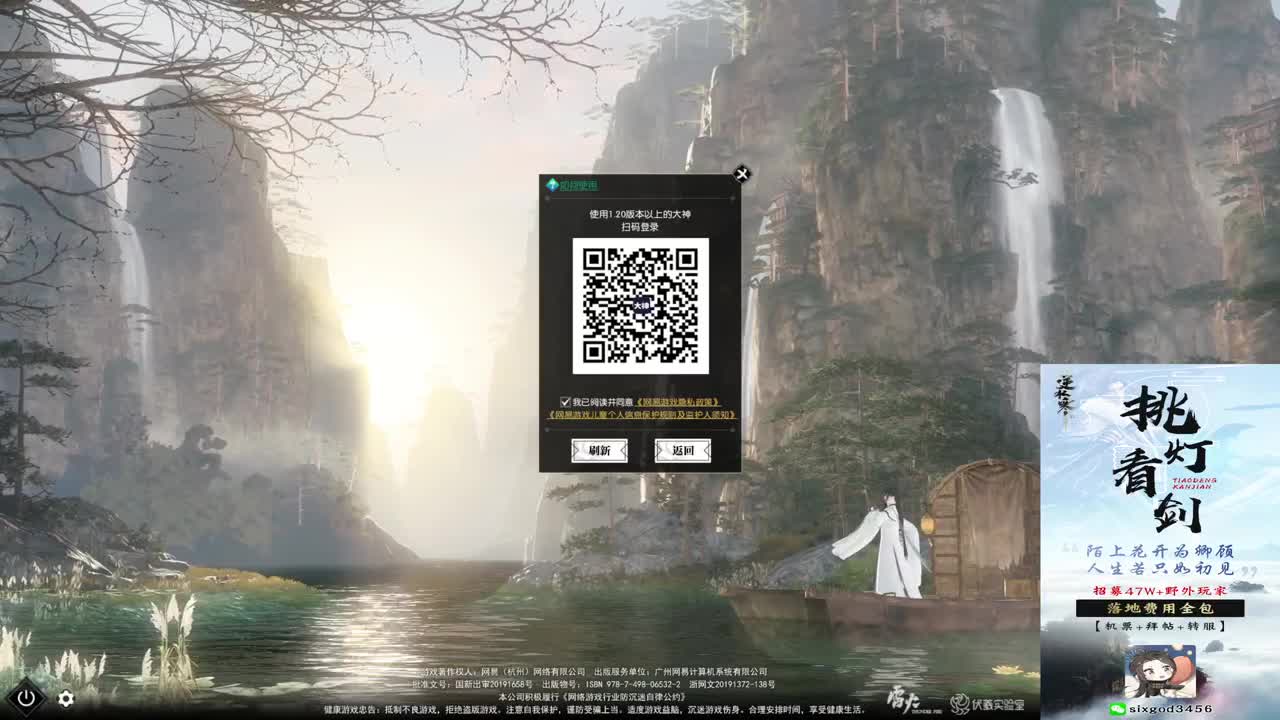Click the 大神 logo in QR center
The width and height of the screenshot is (1280, 720).
640,305
